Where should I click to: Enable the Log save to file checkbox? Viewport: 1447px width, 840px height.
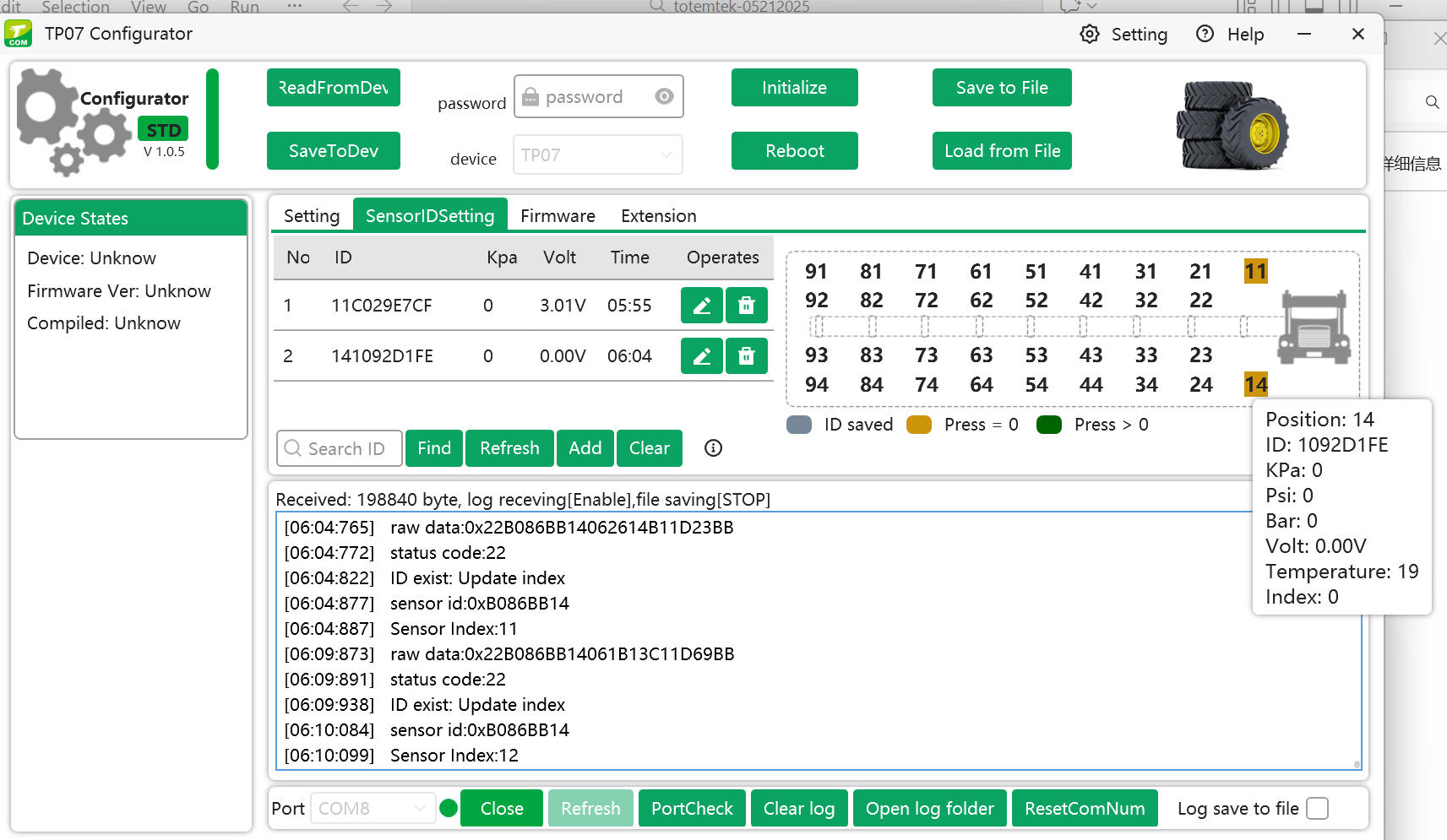(1317, 808)
